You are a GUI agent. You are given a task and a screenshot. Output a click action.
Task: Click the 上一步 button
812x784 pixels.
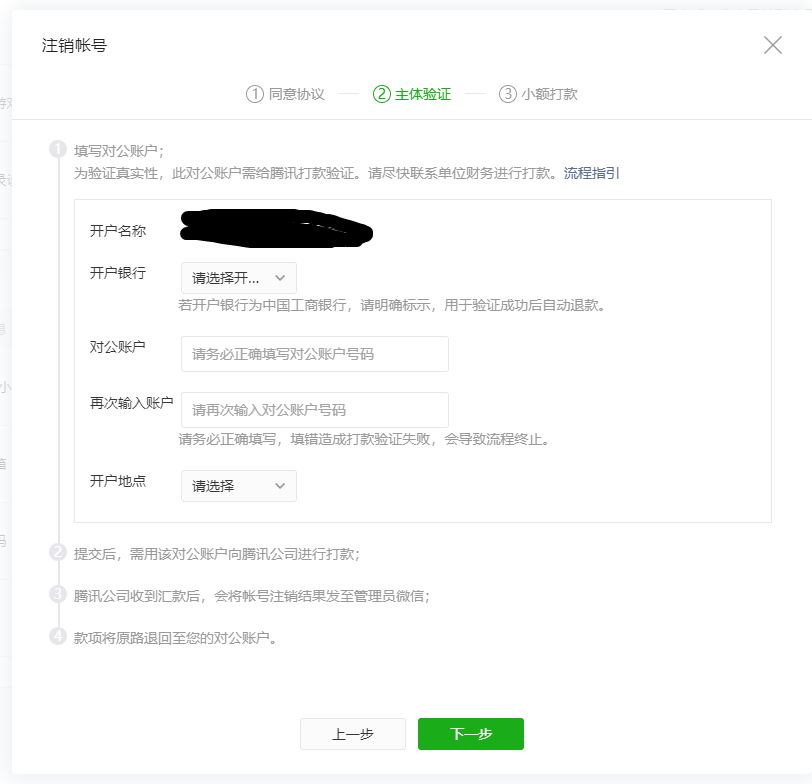coord(353,734)
